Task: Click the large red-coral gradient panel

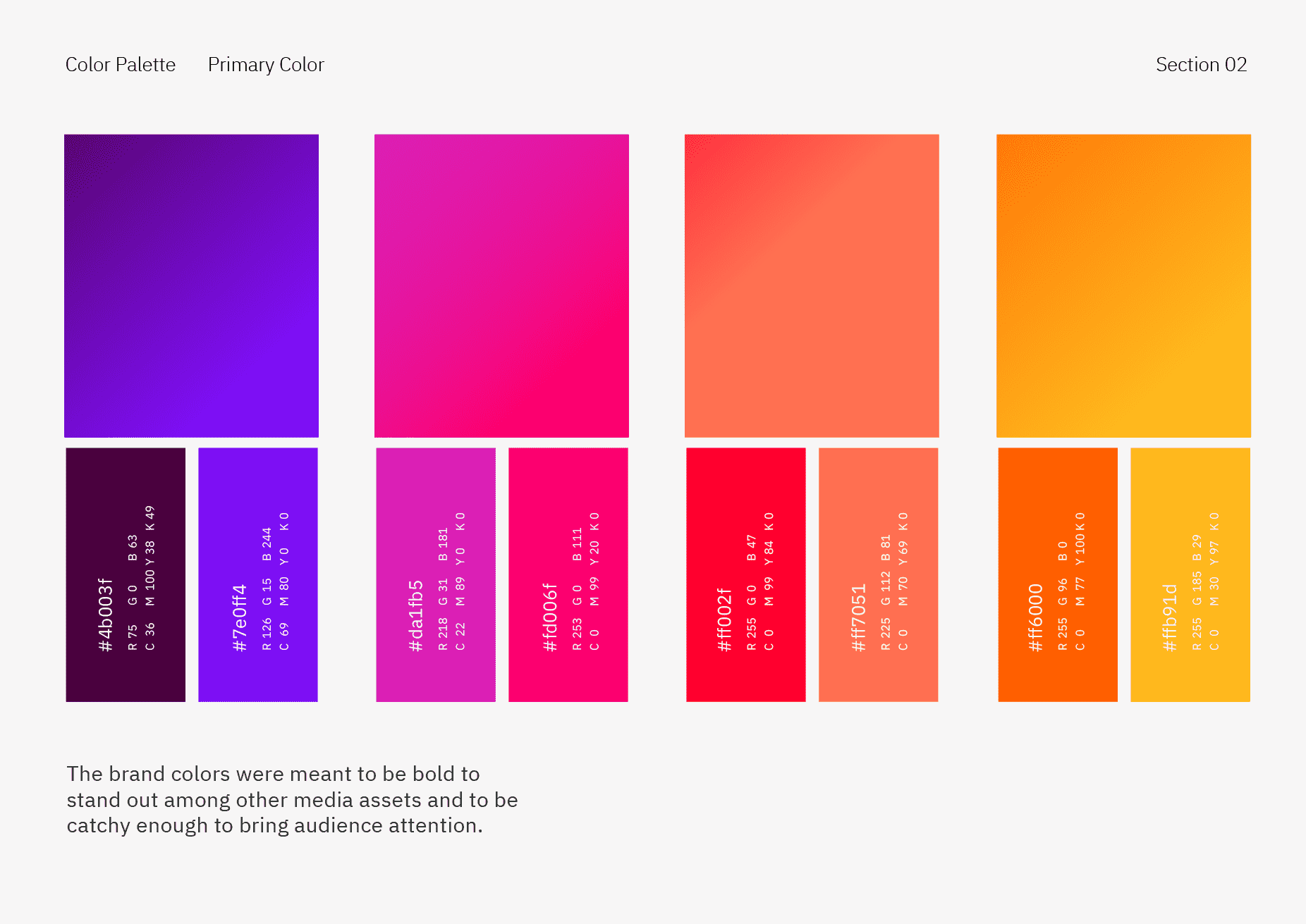Action: tap(812, 285)
